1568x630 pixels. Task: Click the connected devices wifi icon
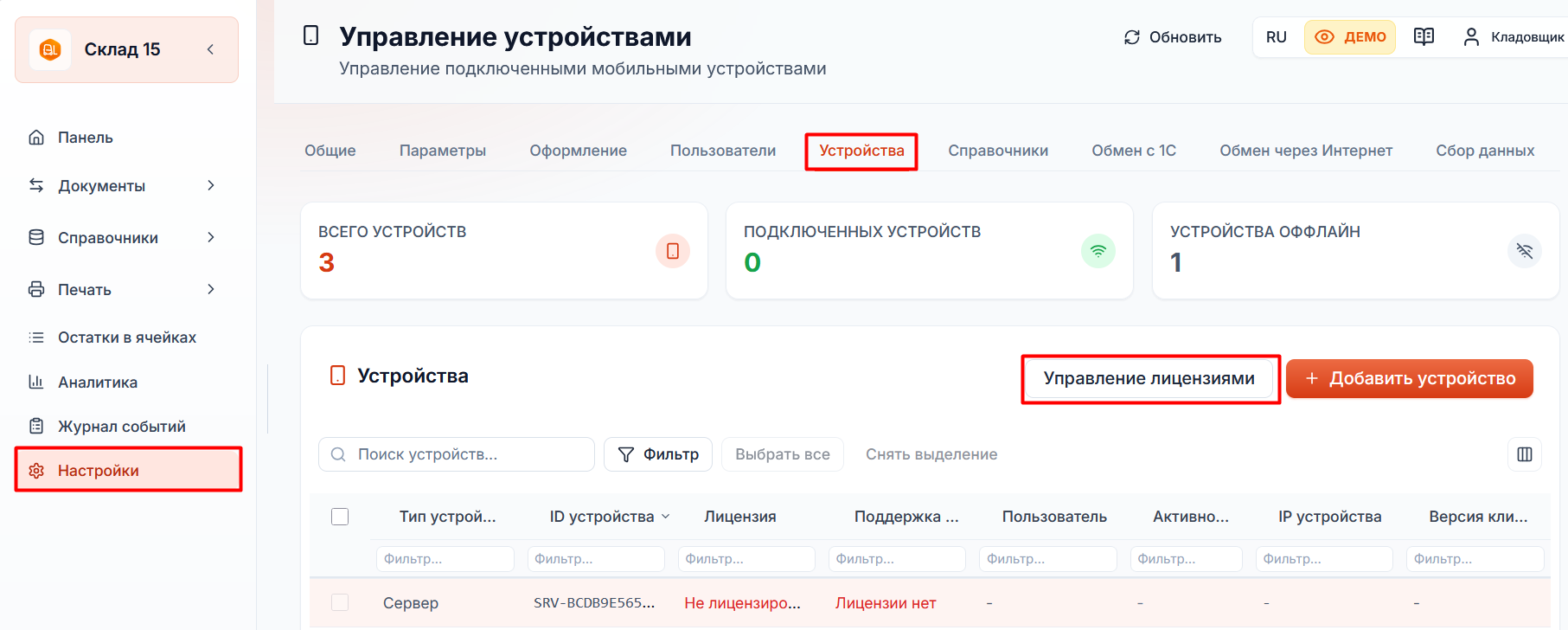tap(1098, 251)
